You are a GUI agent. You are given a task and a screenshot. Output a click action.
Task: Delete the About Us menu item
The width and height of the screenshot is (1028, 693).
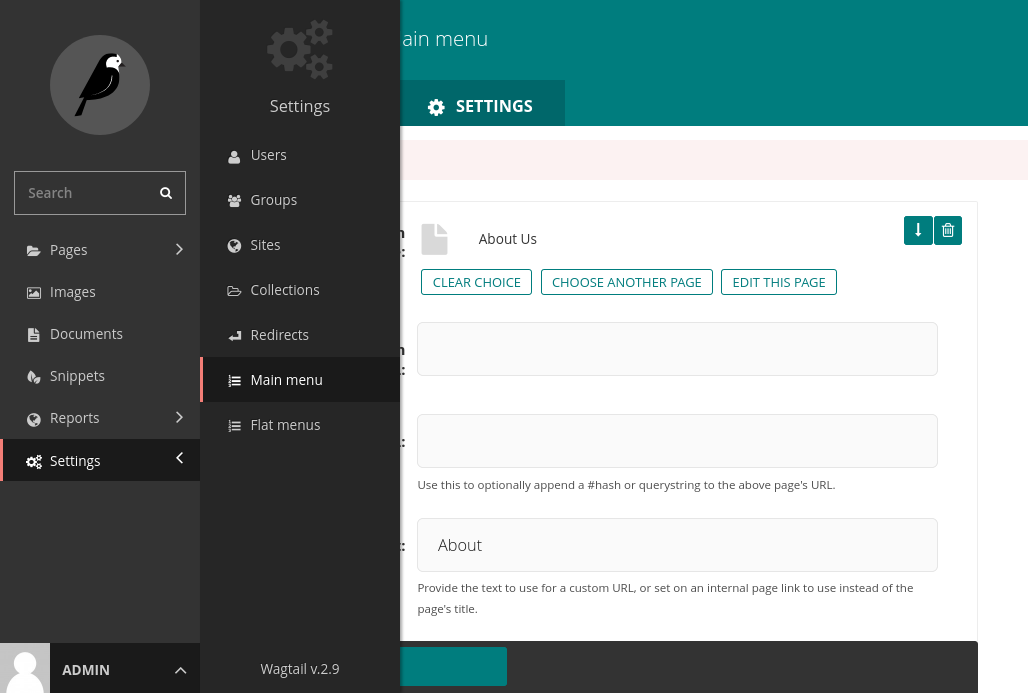tap(948, 230)
